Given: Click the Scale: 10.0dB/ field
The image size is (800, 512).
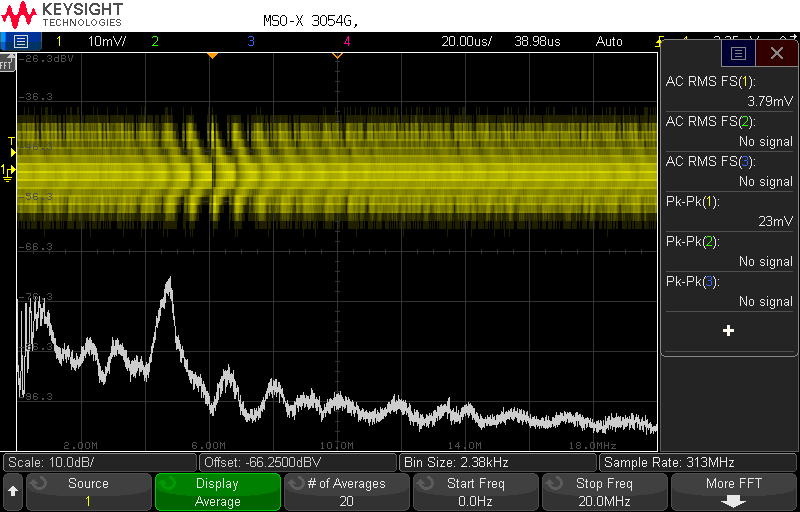Looking at the screenshot, I should (100, 463).
